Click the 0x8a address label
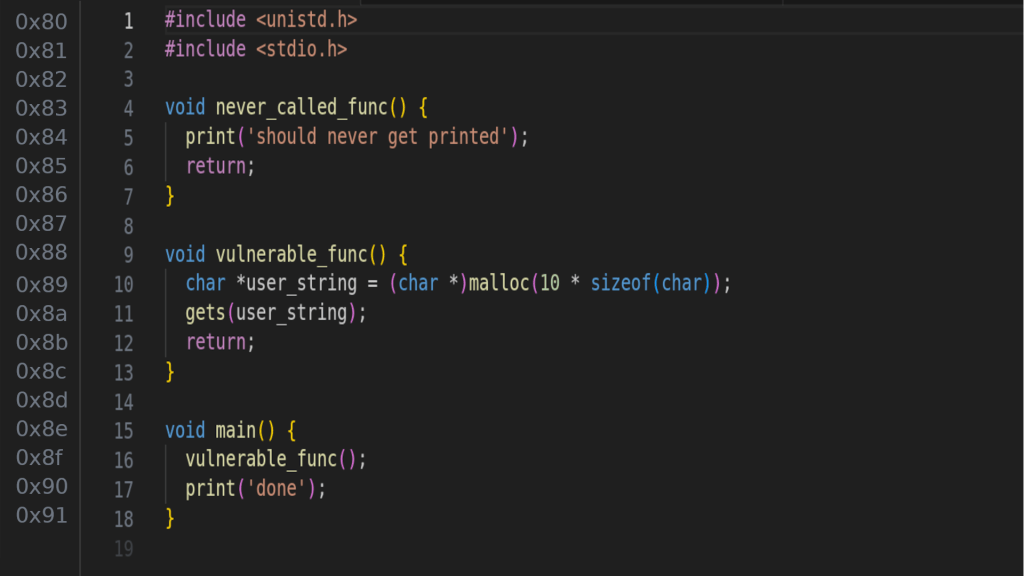 click(41, 313)
